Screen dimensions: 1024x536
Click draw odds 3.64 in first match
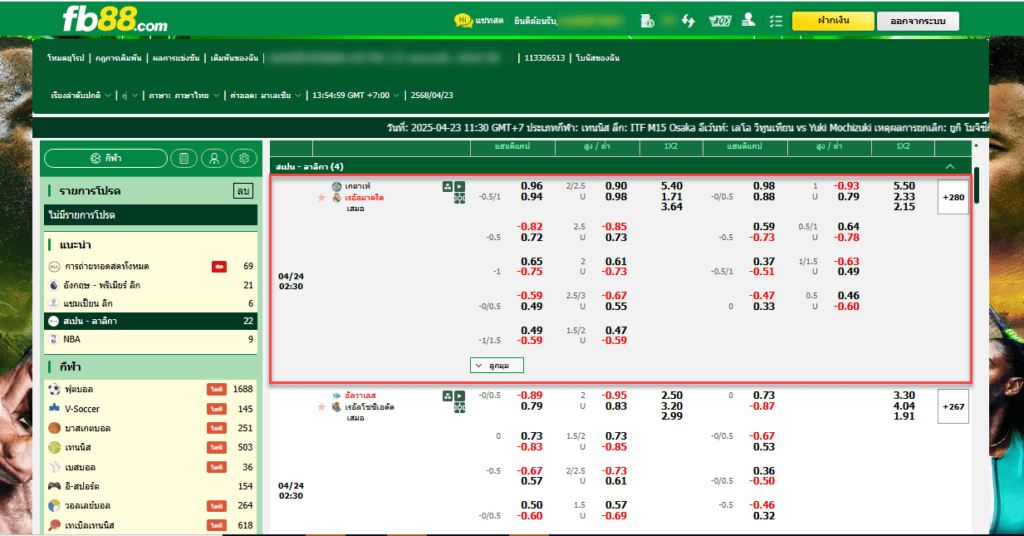tap(671, 207)
